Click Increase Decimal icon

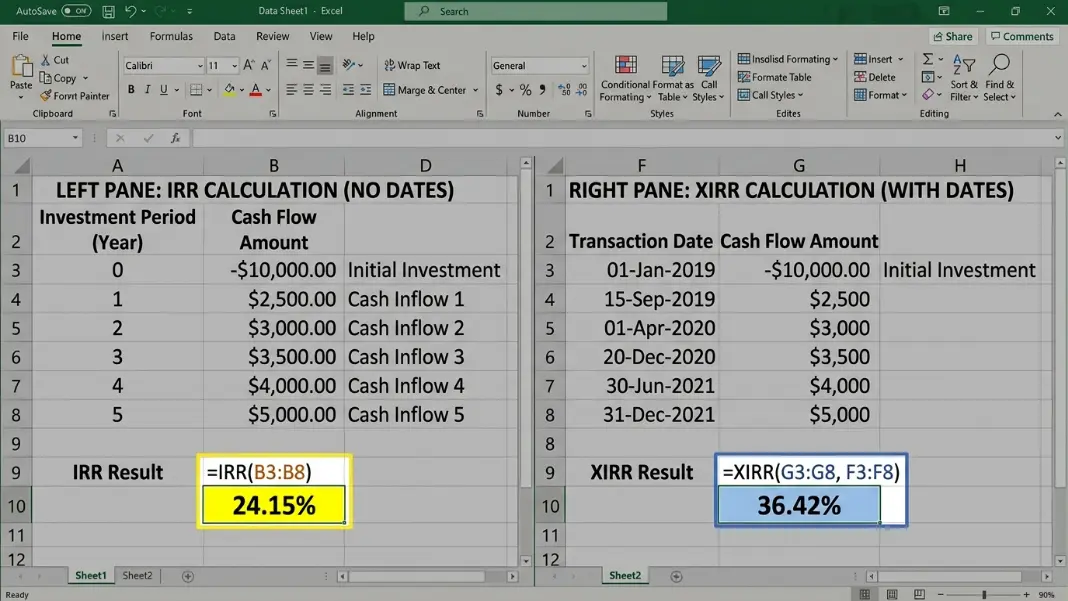[x=564, y=90]
